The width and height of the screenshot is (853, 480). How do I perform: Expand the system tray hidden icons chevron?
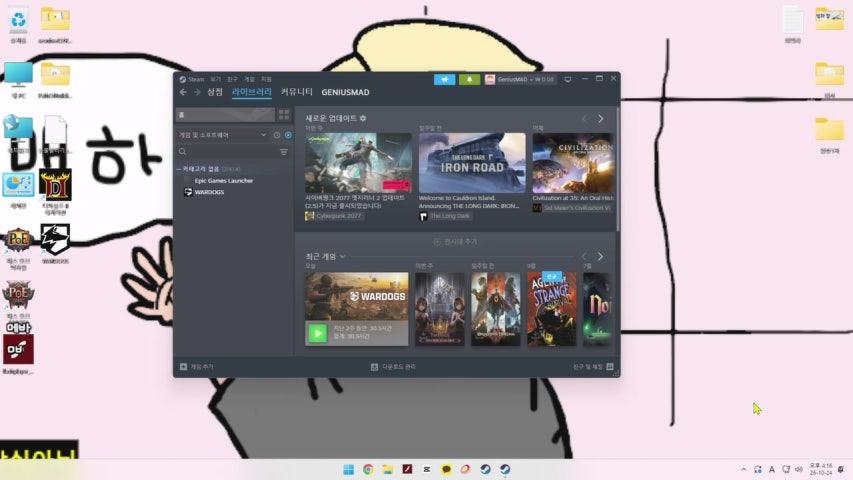coord(744,469)
